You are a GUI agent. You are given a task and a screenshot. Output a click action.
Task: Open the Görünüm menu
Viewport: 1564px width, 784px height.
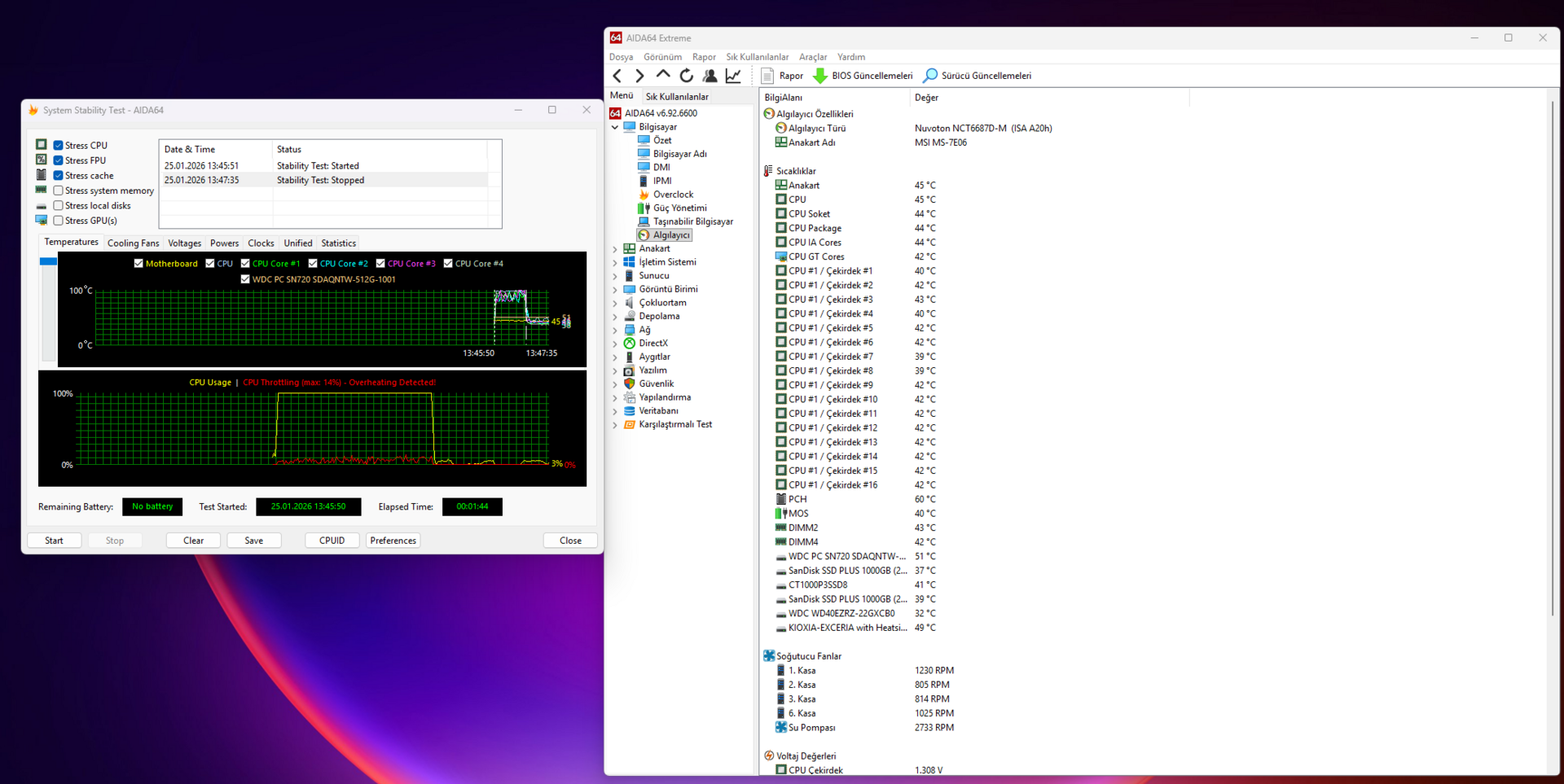coord(662,57)
